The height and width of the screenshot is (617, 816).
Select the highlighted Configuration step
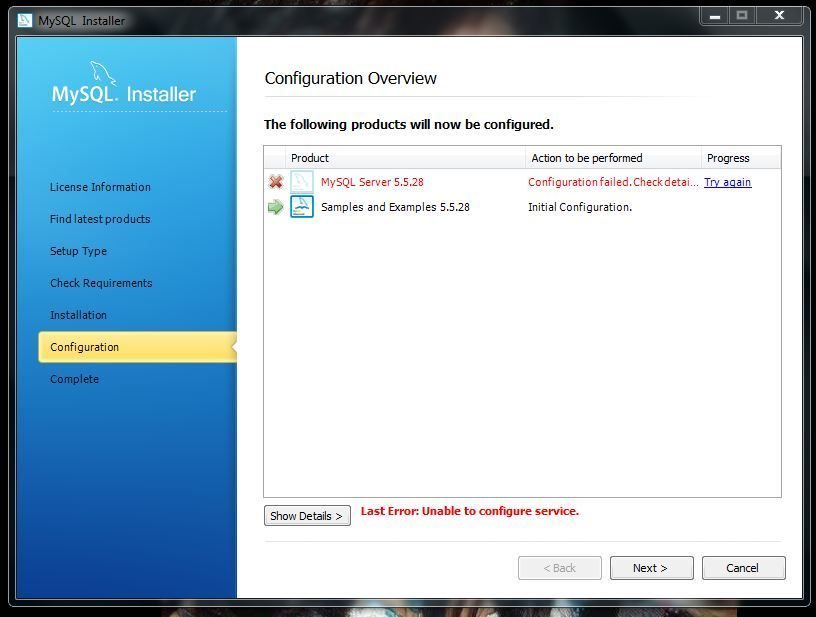pyautogui.click(x=137, y=347)
